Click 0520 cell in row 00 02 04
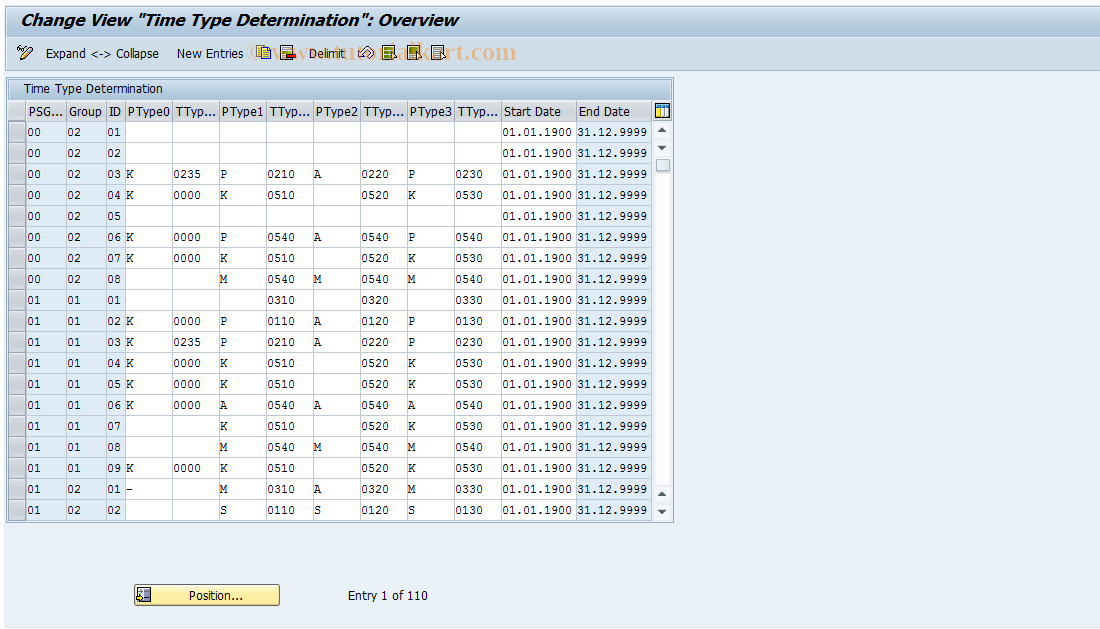The image size is (1100, 629). [384, 195]
